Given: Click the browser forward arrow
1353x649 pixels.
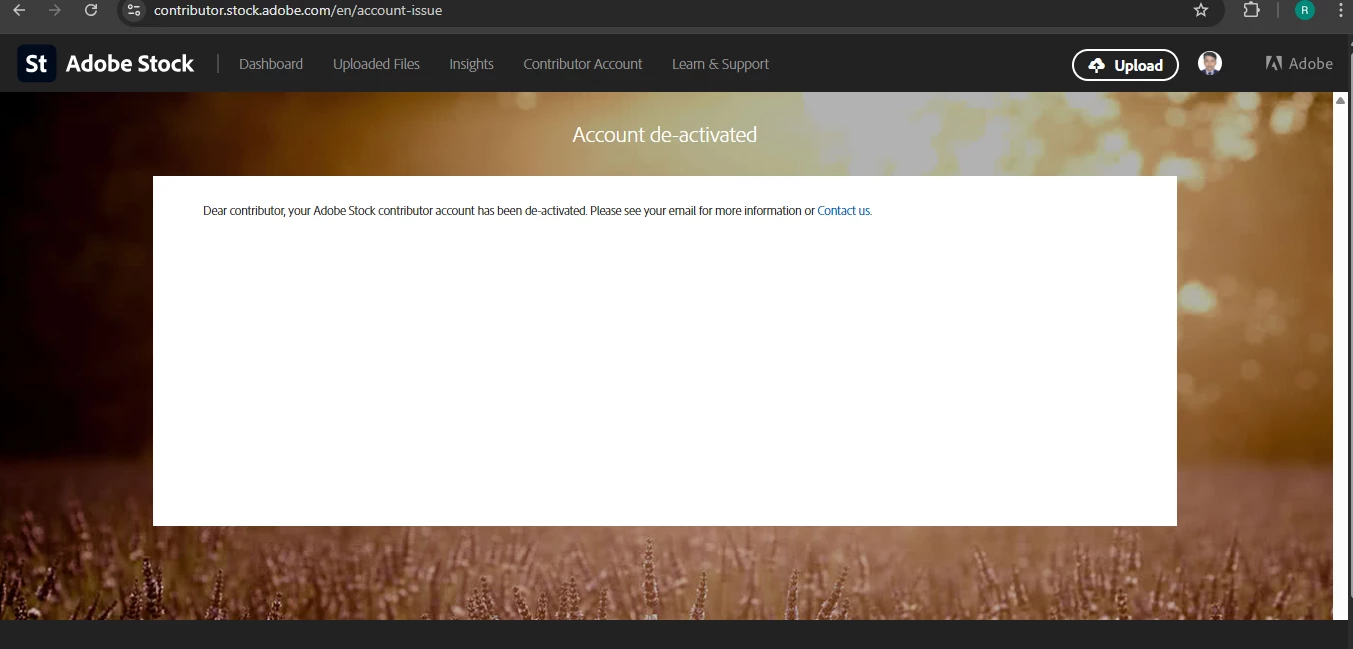Looking at the screenshot, I should [55, 10].
